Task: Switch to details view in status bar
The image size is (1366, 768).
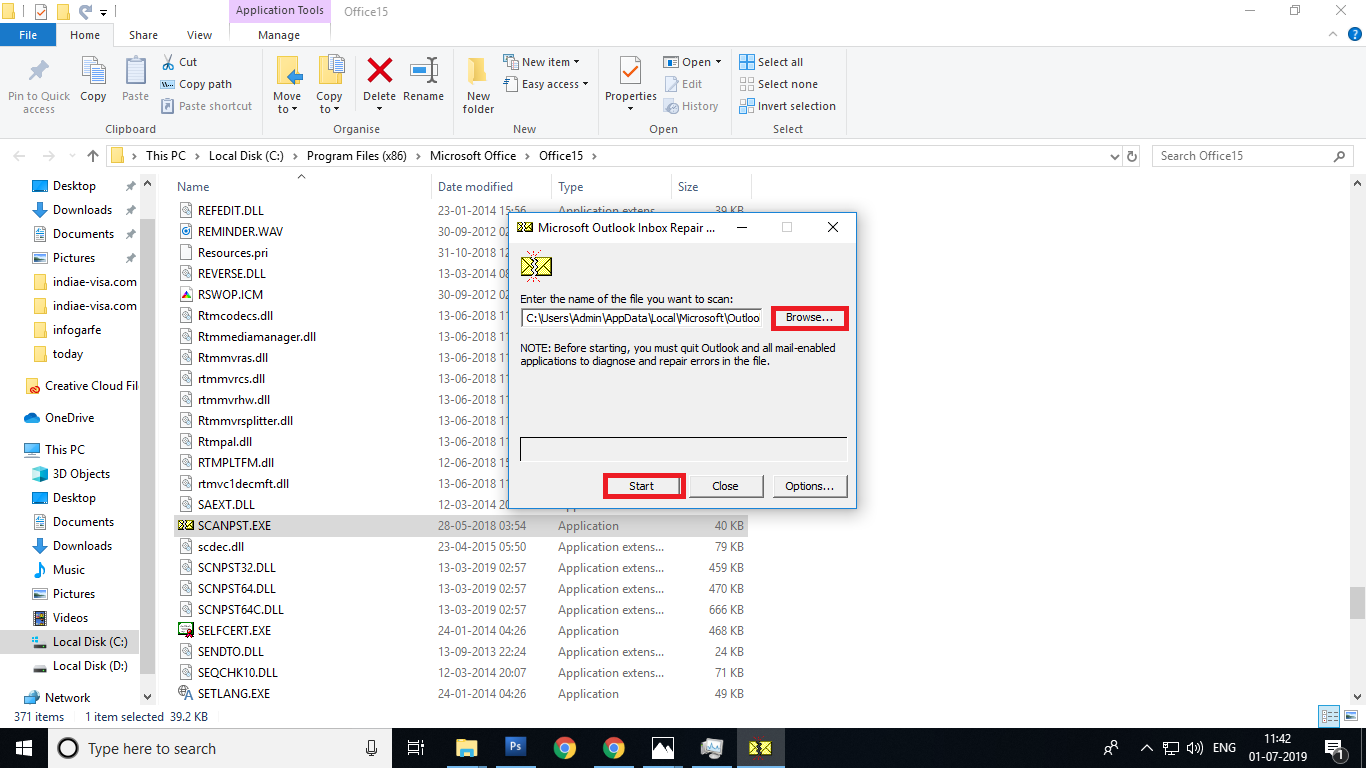Action: [x=1329, y=716]
